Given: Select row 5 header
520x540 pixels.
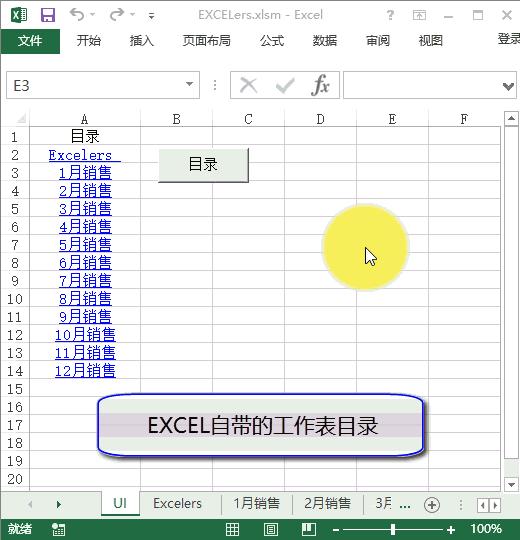Looking at the screenshot, I should (x=15, y=209).
